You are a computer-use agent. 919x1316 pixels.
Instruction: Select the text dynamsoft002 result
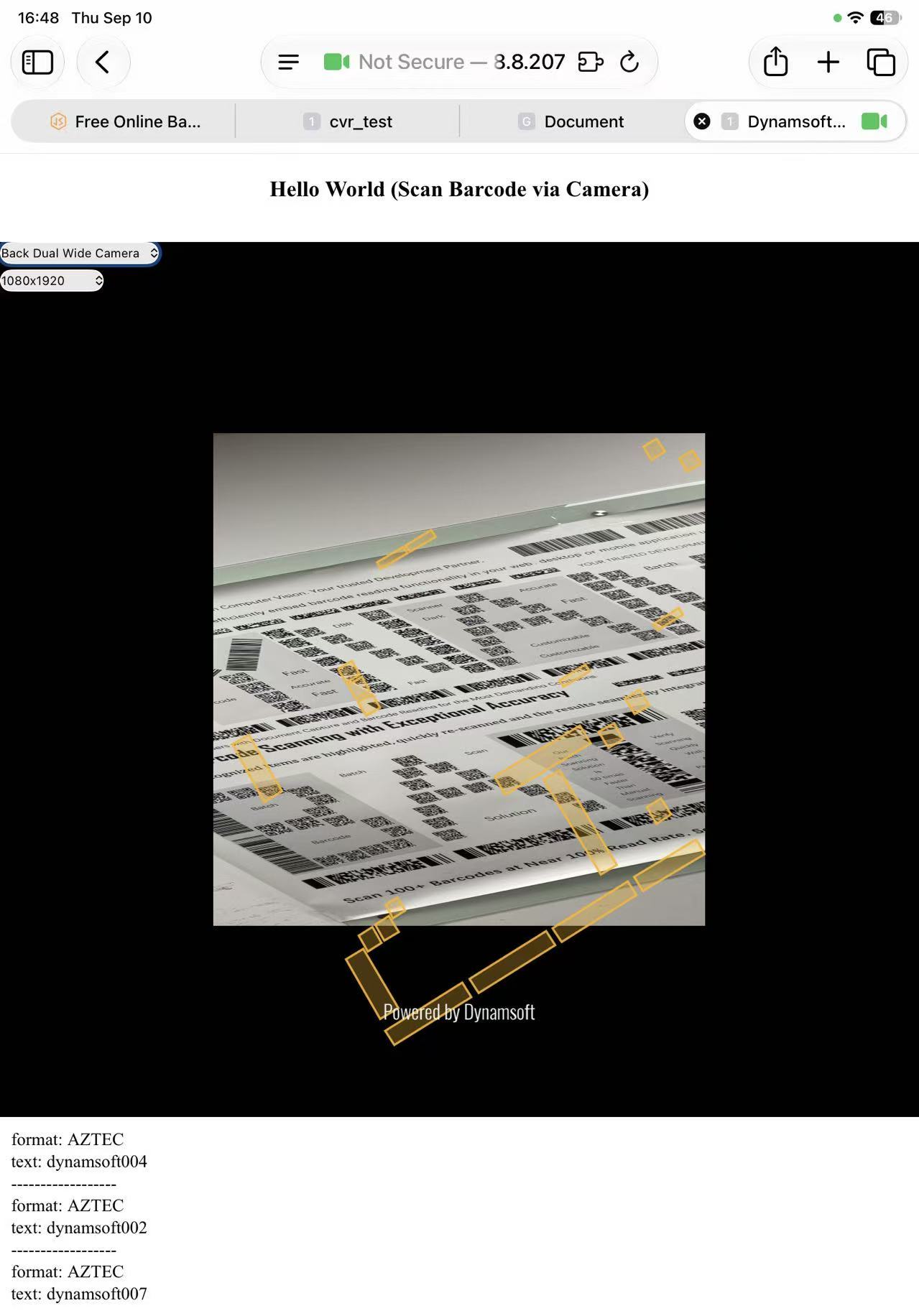pos(79,1228)
